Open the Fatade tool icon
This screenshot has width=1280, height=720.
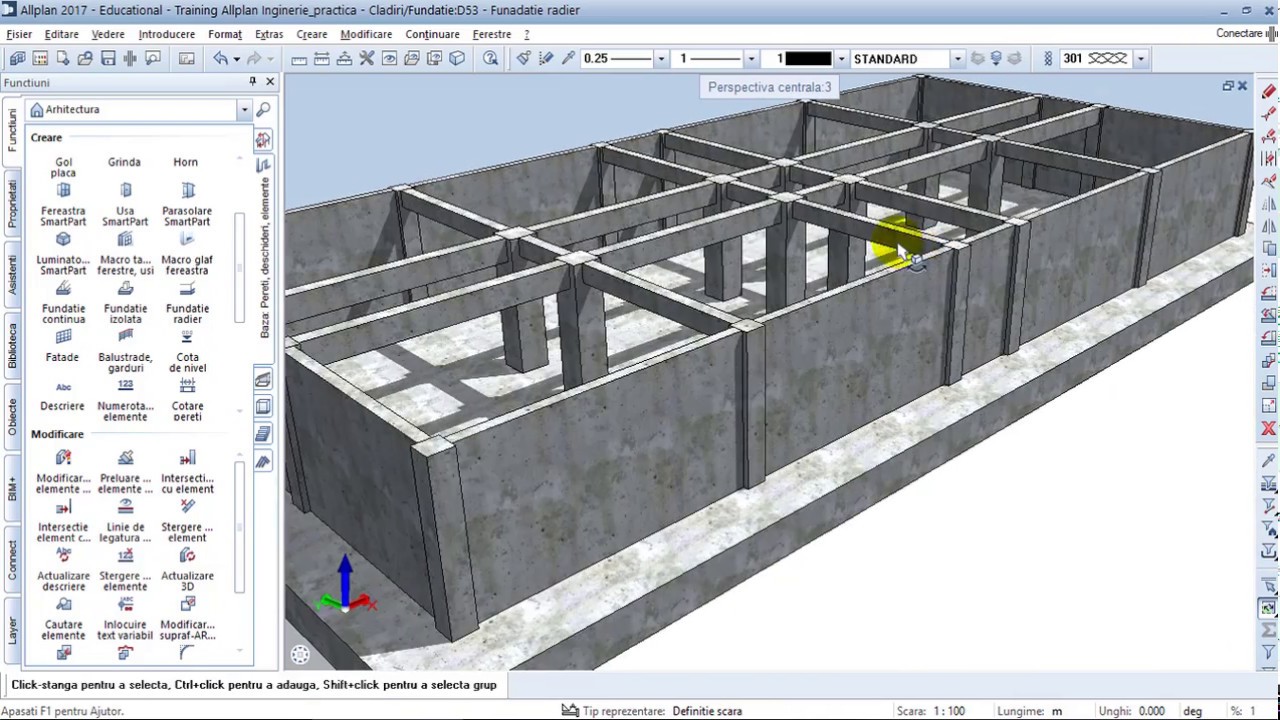pos(63,337)
